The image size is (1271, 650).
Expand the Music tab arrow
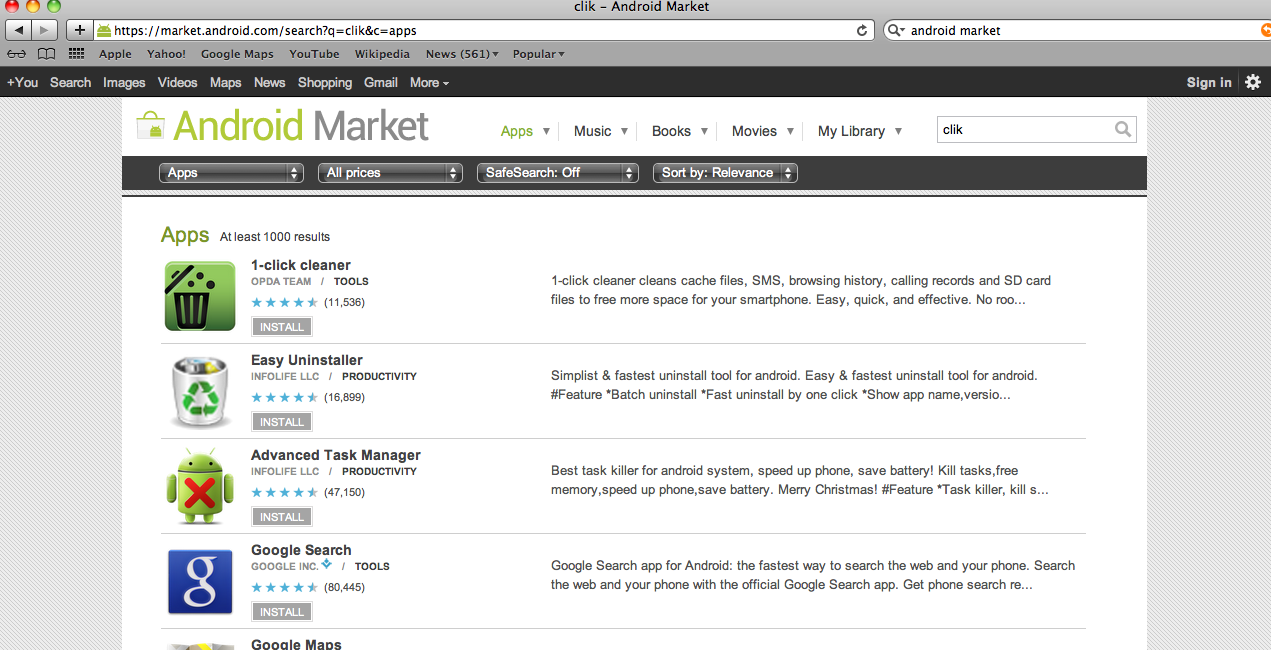tap(624, 131)
